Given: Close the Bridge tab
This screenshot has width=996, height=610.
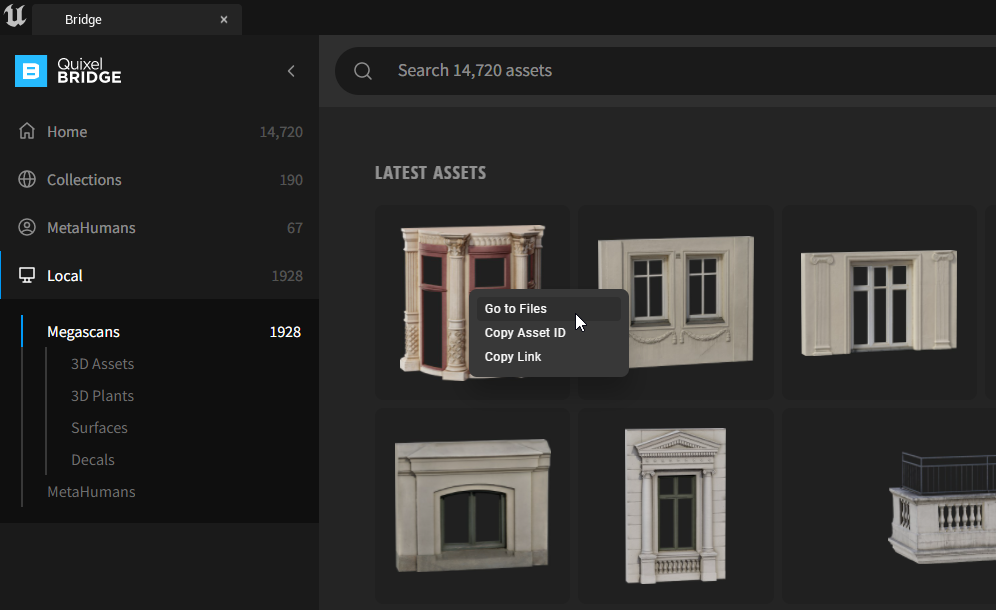Looking at the screenshot, I should tap(224, 20).
